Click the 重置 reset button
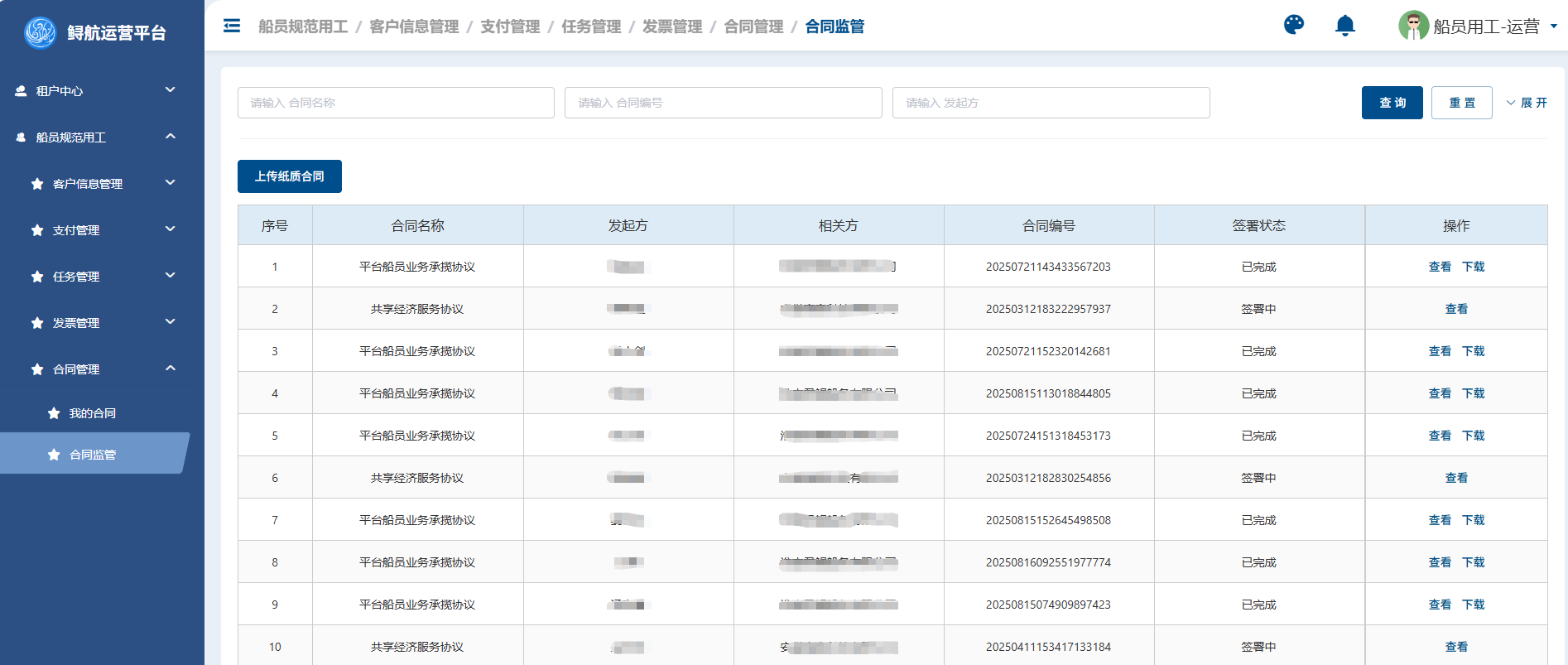This screenshot has width=1568, height=665. point(1461,103)
